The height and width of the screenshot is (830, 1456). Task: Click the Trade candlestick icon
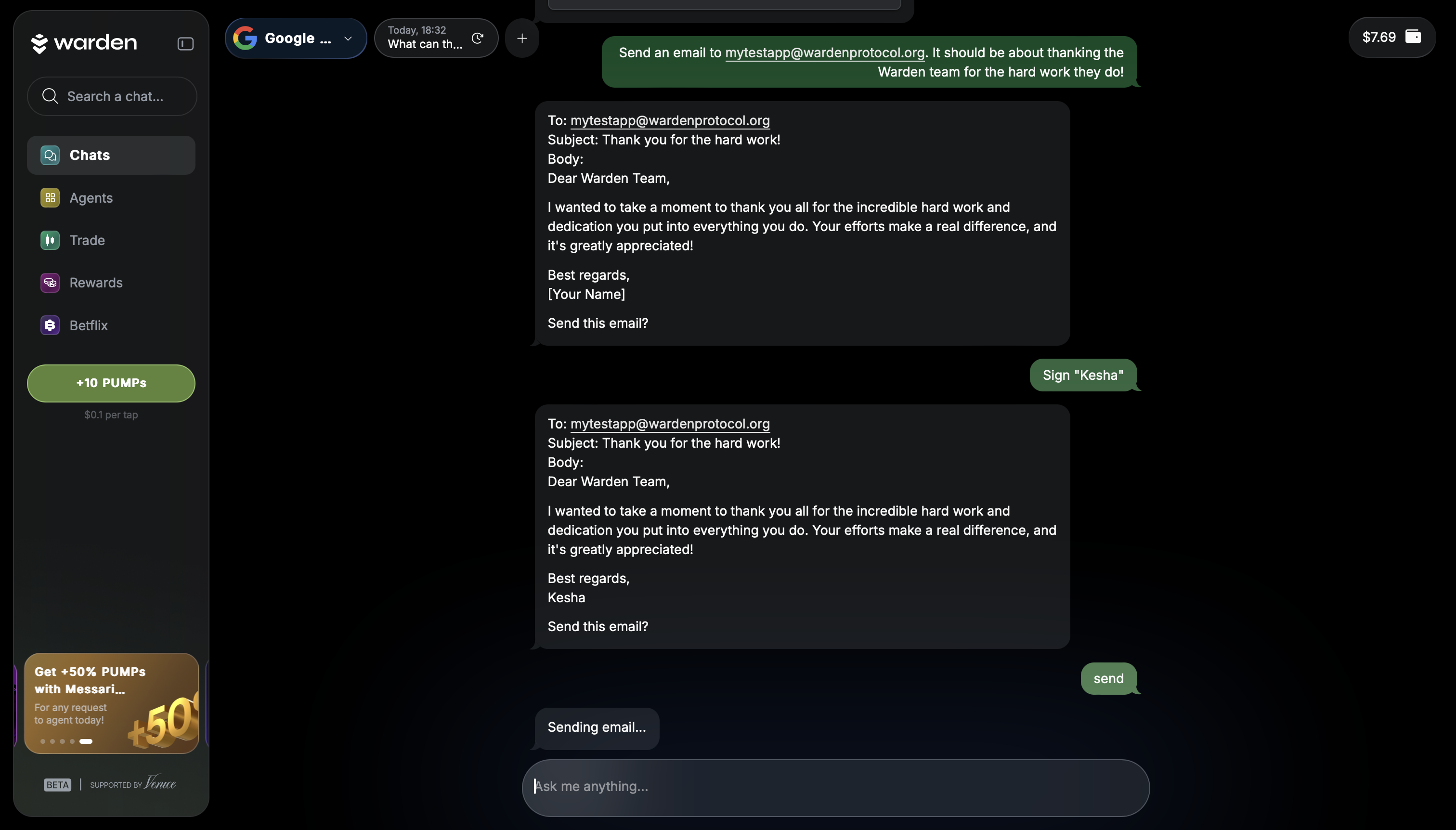50,240
